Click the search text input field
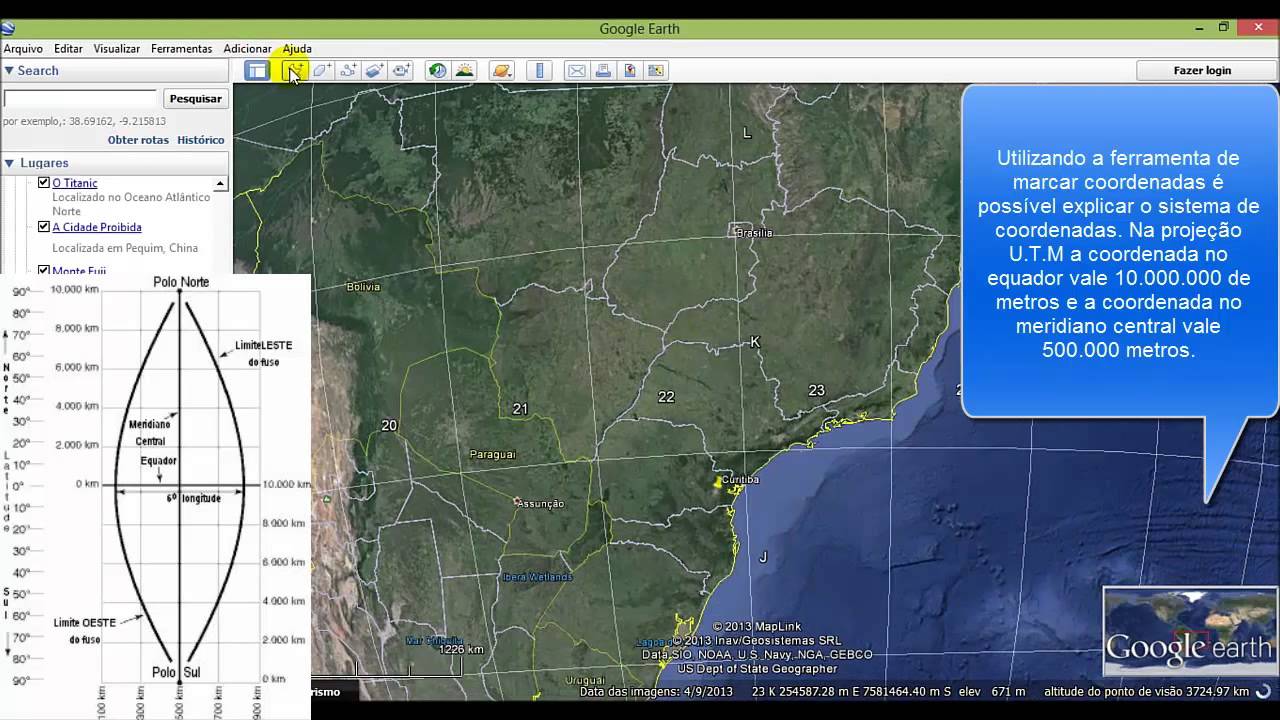This screenshot has height=720, width=1280. coord(80,99)
